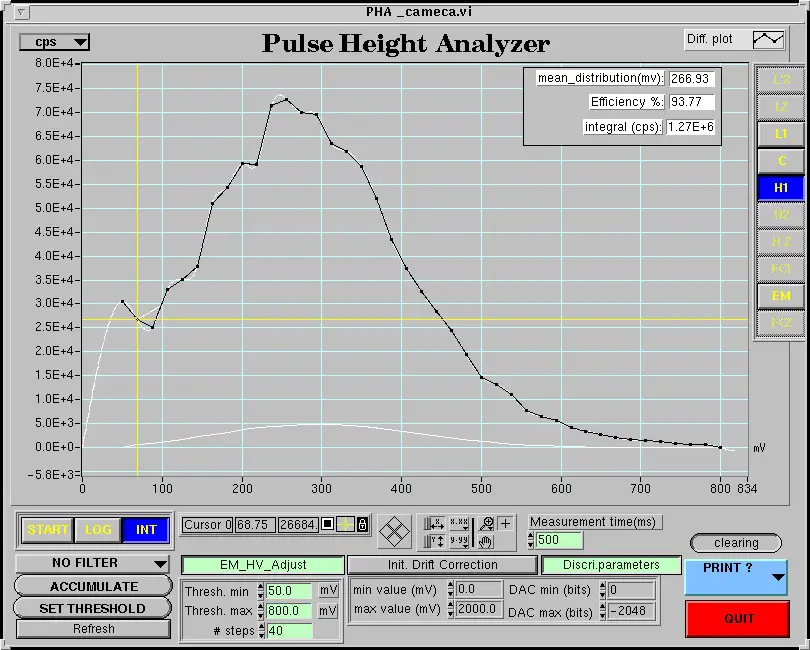Click the Thresh. max field showing 800.0

click(289, 611)
